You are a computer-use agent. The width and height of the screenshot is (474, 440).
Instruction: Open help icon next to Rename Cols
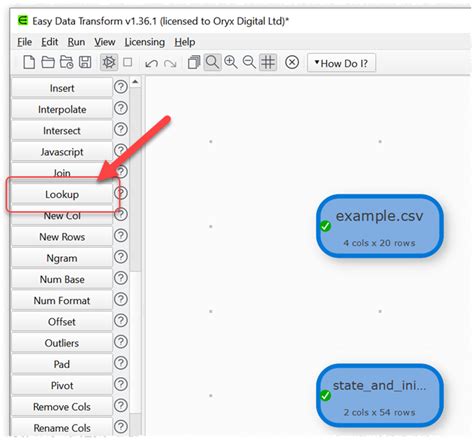click(121, 427)
